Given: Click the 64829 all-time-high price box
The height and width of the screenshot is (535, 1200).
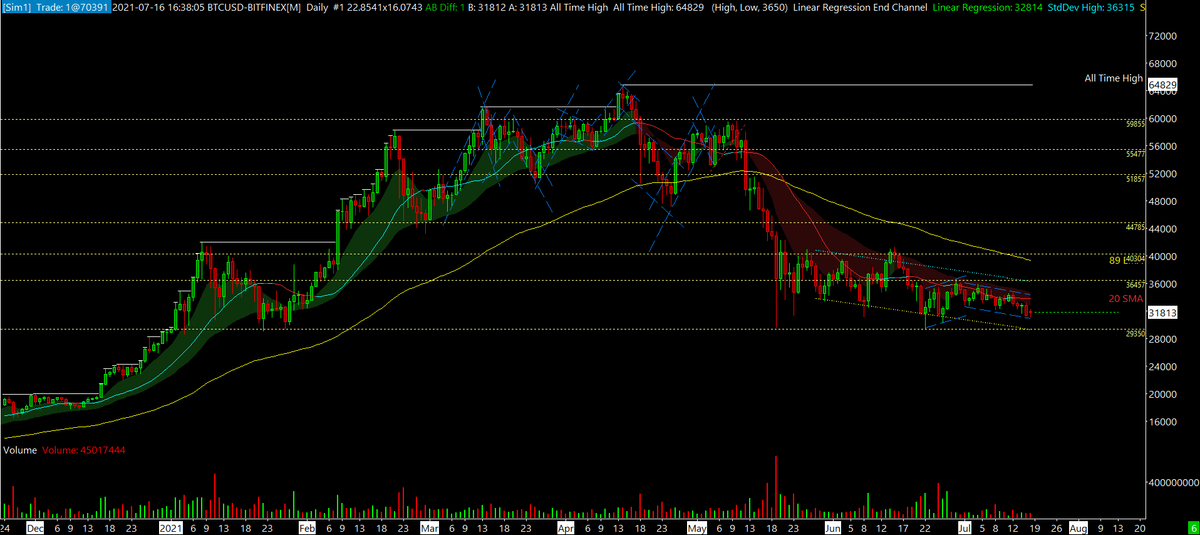Looking at the screenshot, I should coord(1162,85).
